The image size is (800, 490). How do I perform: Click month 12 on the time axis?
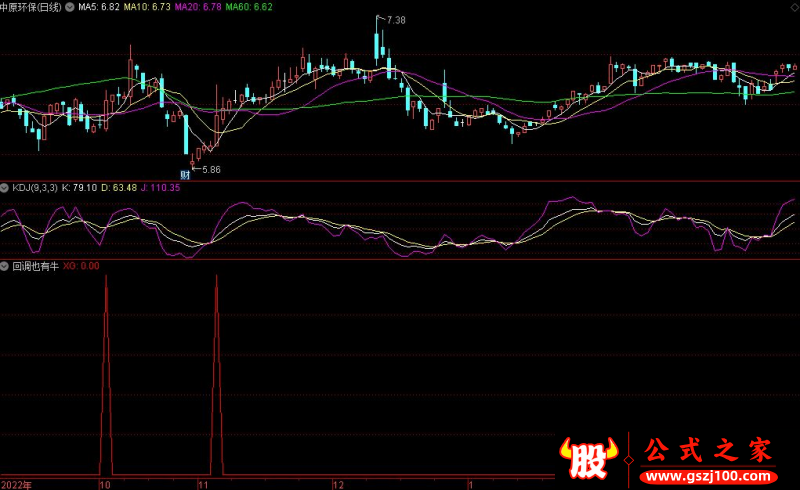[x=338, y=484]
